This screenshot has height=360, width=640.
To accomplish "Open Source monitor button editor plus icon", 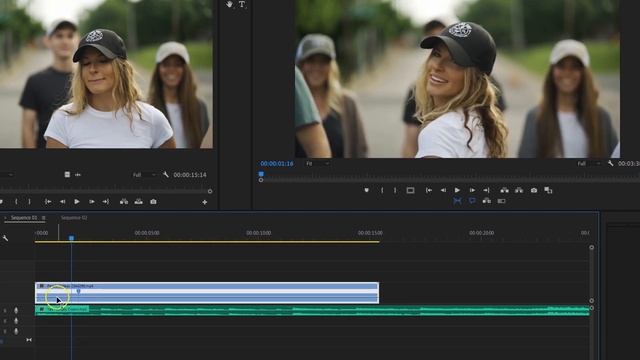I will tap(204, 202).
